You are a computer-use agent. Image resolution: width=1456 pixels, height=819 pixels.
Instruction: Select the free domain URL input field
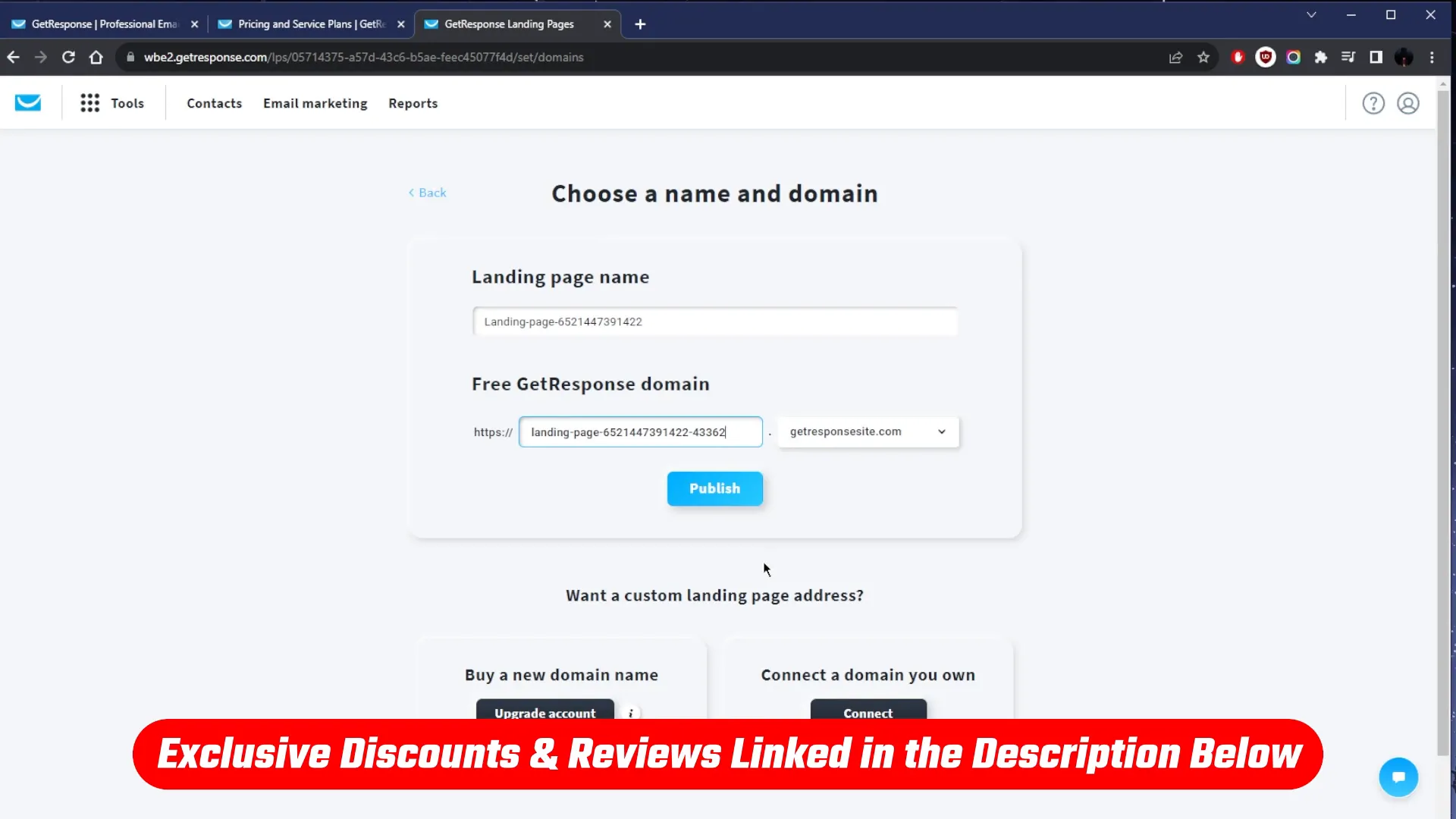pos(641,431)
